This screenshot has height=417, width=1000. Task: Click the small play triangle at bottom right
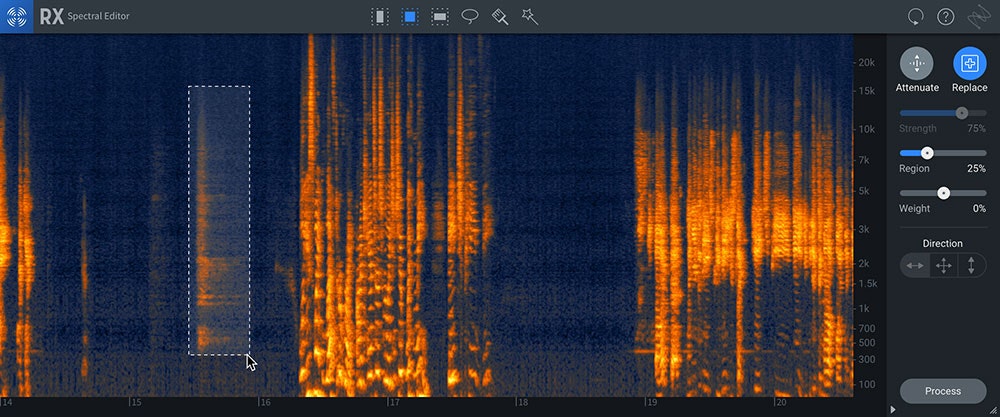(893, 409)
